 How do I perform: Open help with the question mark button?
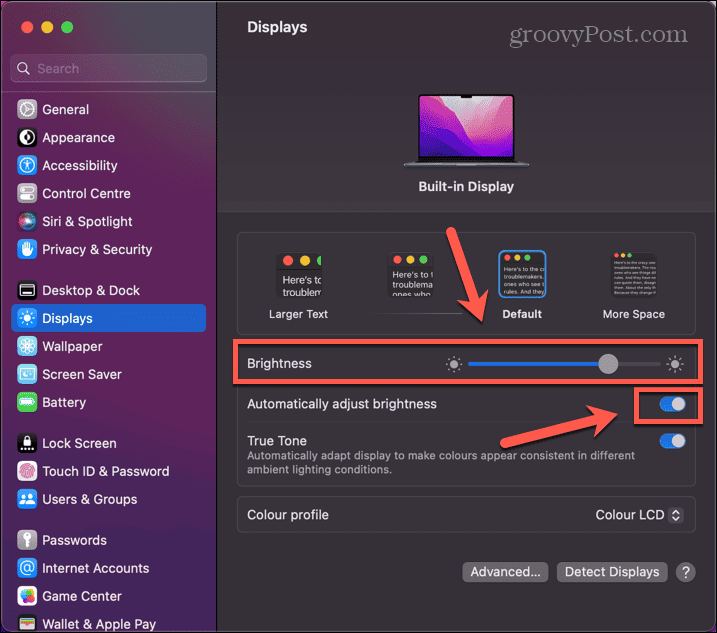(685, 572)
